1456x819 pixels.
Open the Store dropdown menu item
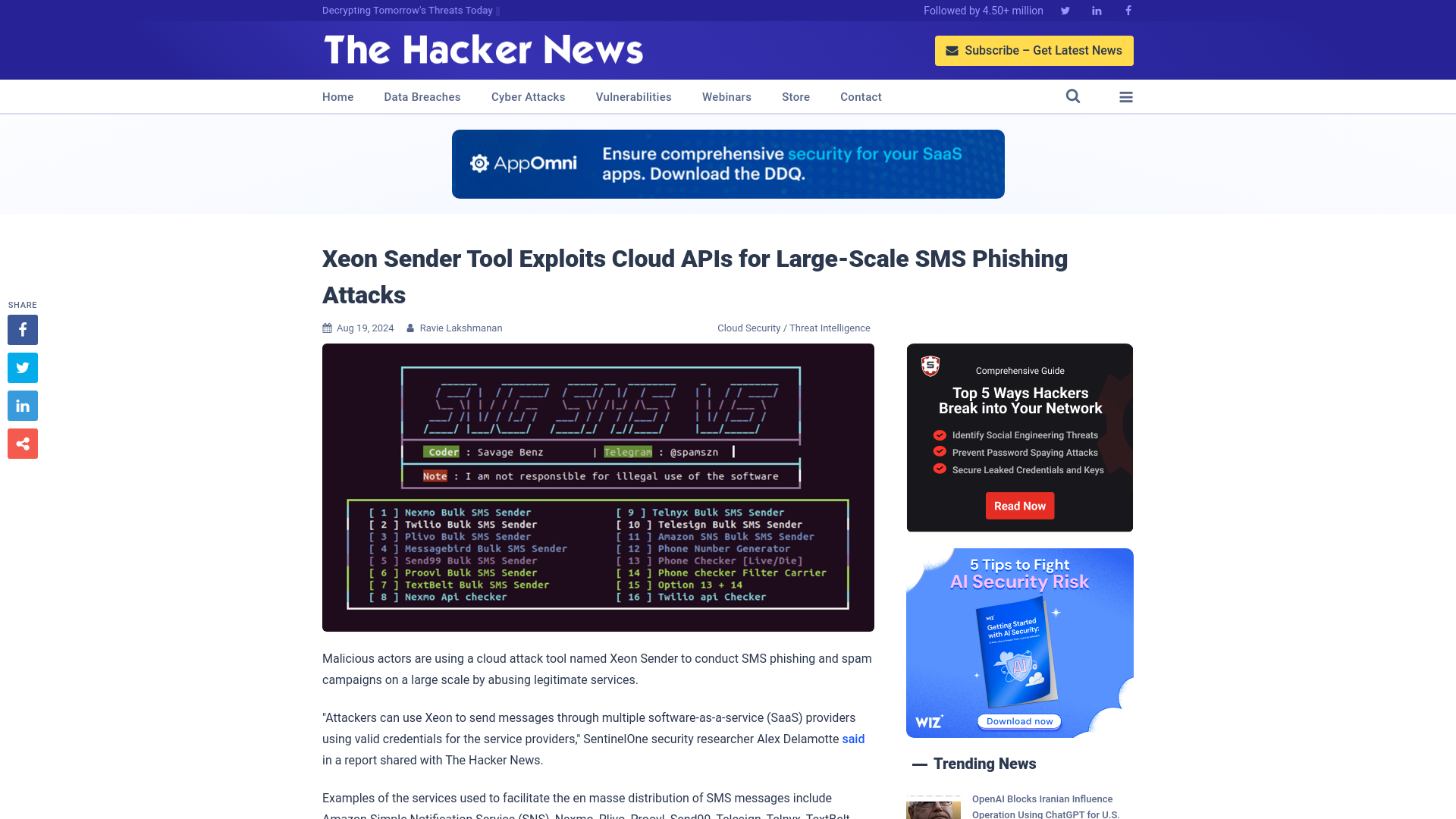[795, 96]
